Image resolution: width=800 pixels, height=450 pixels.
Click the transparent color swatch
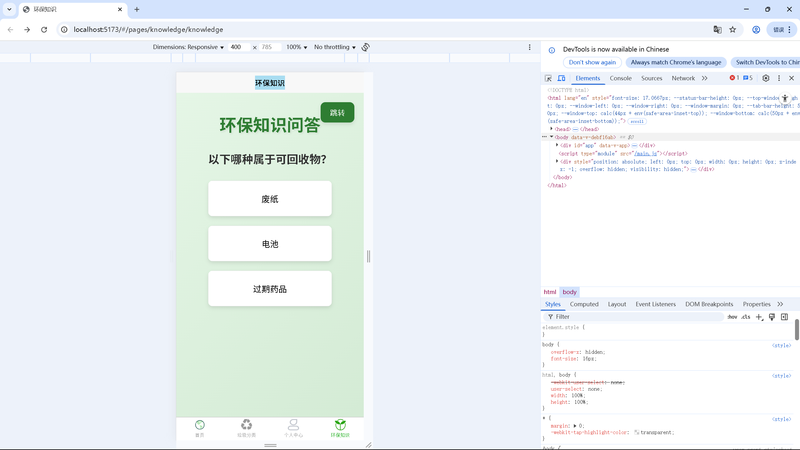(x=637, y=432)
